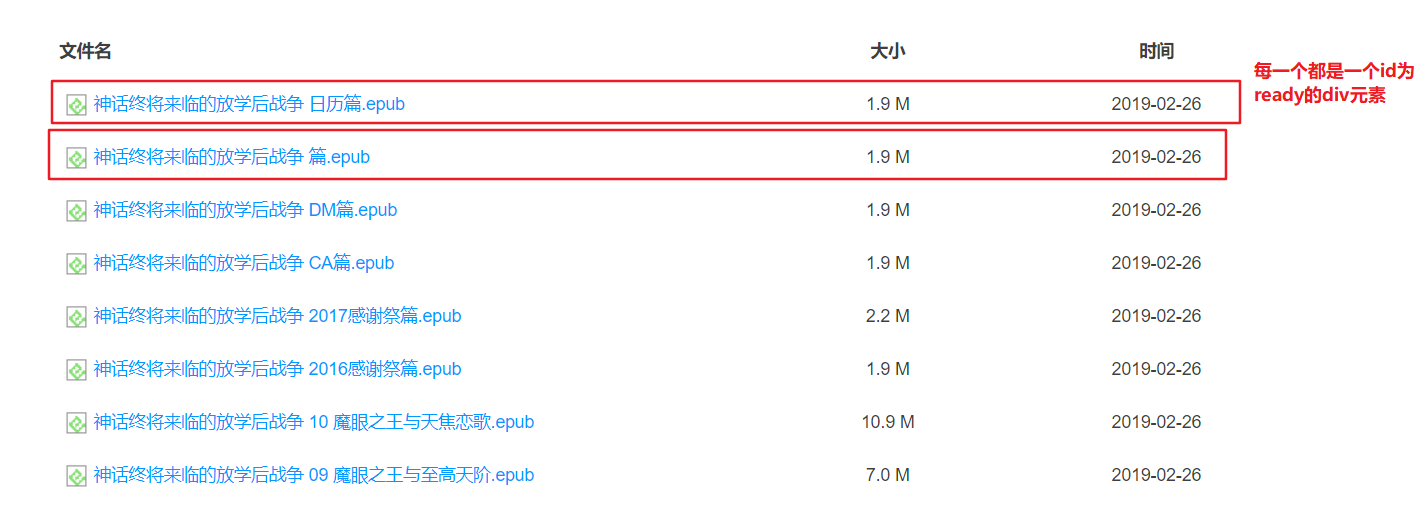
Task: Click epub file icon beside DM篇.epub
Action: (76, 211)
